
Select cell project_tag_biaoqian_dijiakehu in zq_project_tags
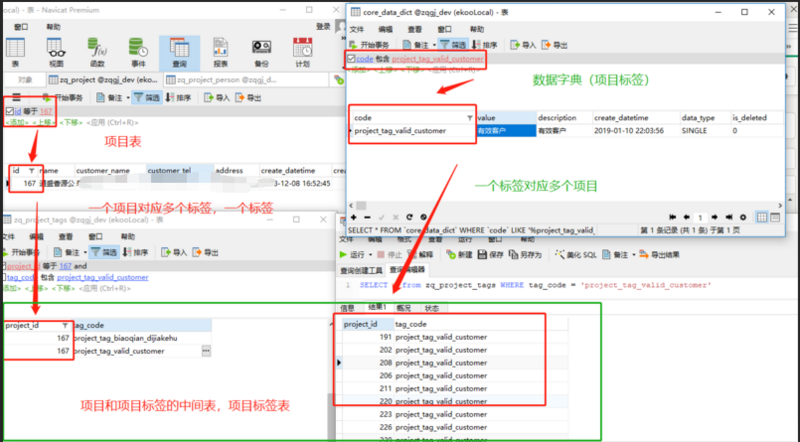(141, 338)
